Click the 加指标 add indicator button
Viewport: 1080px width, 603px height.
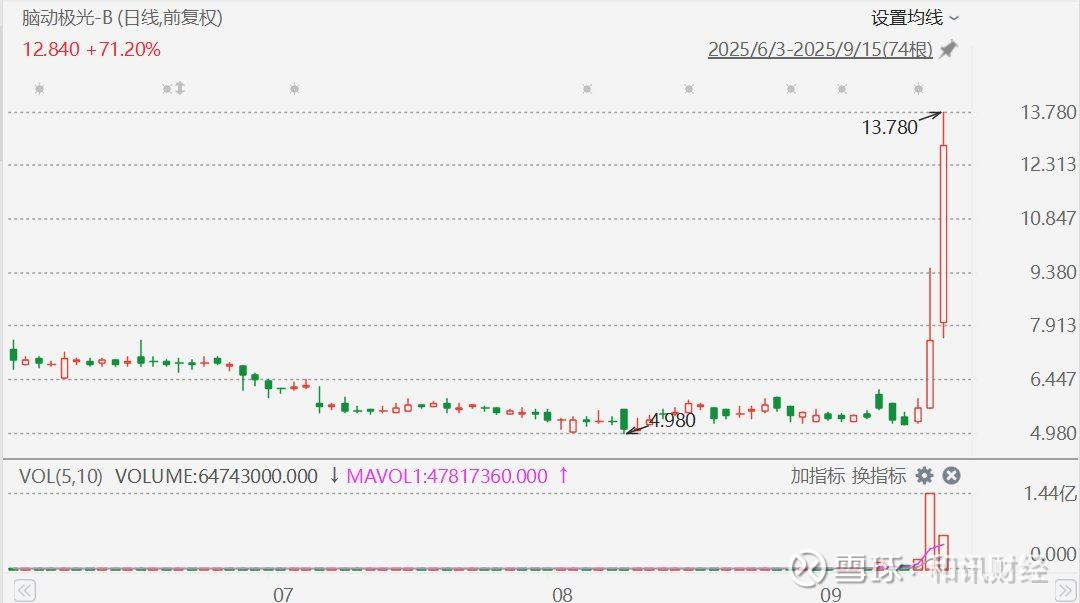click(x=818, y=476)
